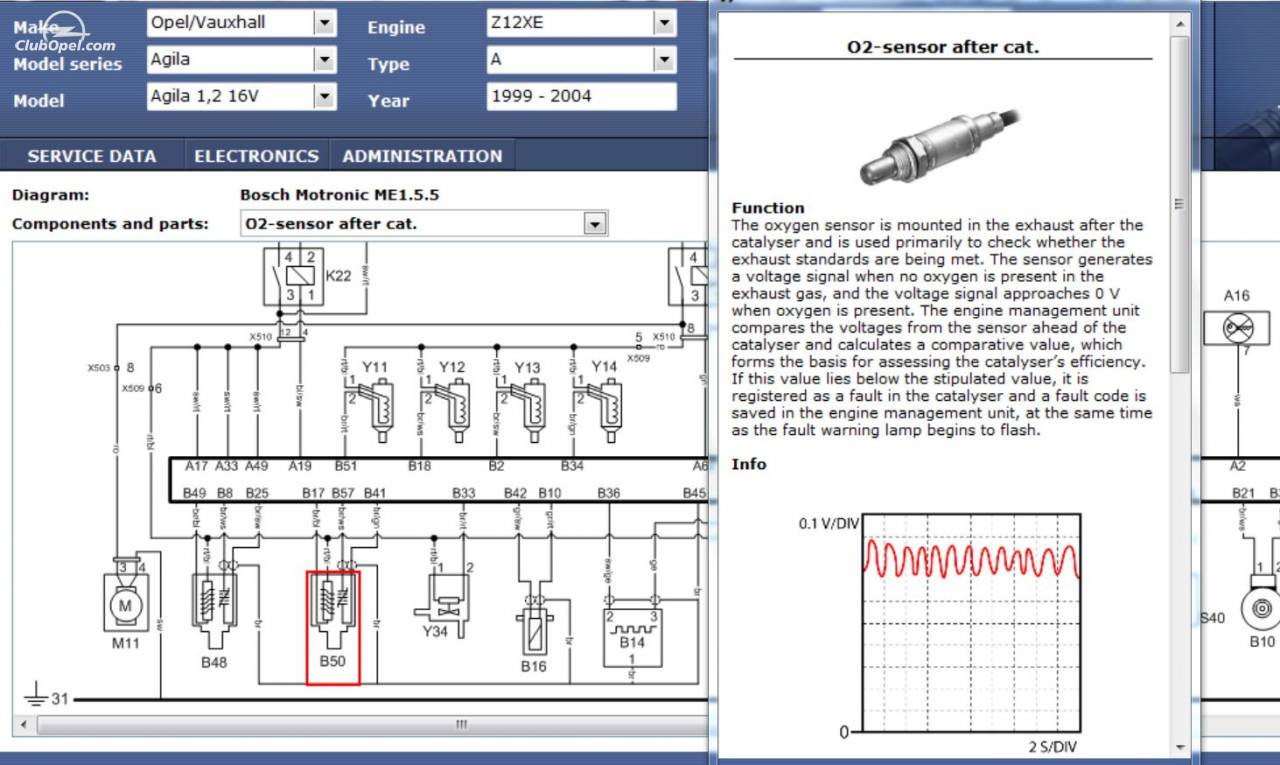The image size is (1280, 765).
Task: Open the Model dropdown arrow for Agila 1,2 16V
Action: tap(325, 96)
